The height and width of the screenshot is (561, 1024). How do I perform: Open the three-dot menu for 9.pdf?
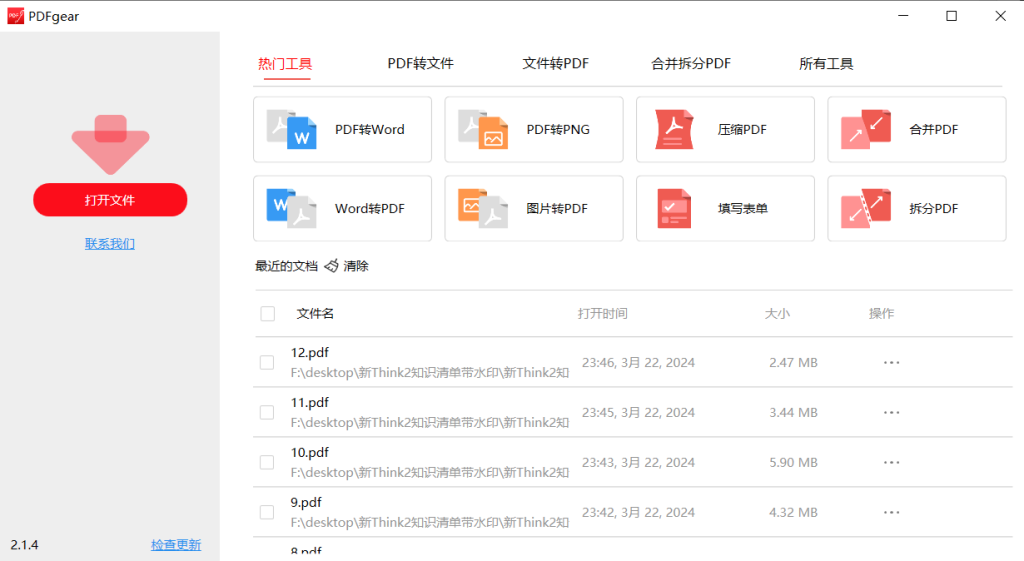point(891,513)
